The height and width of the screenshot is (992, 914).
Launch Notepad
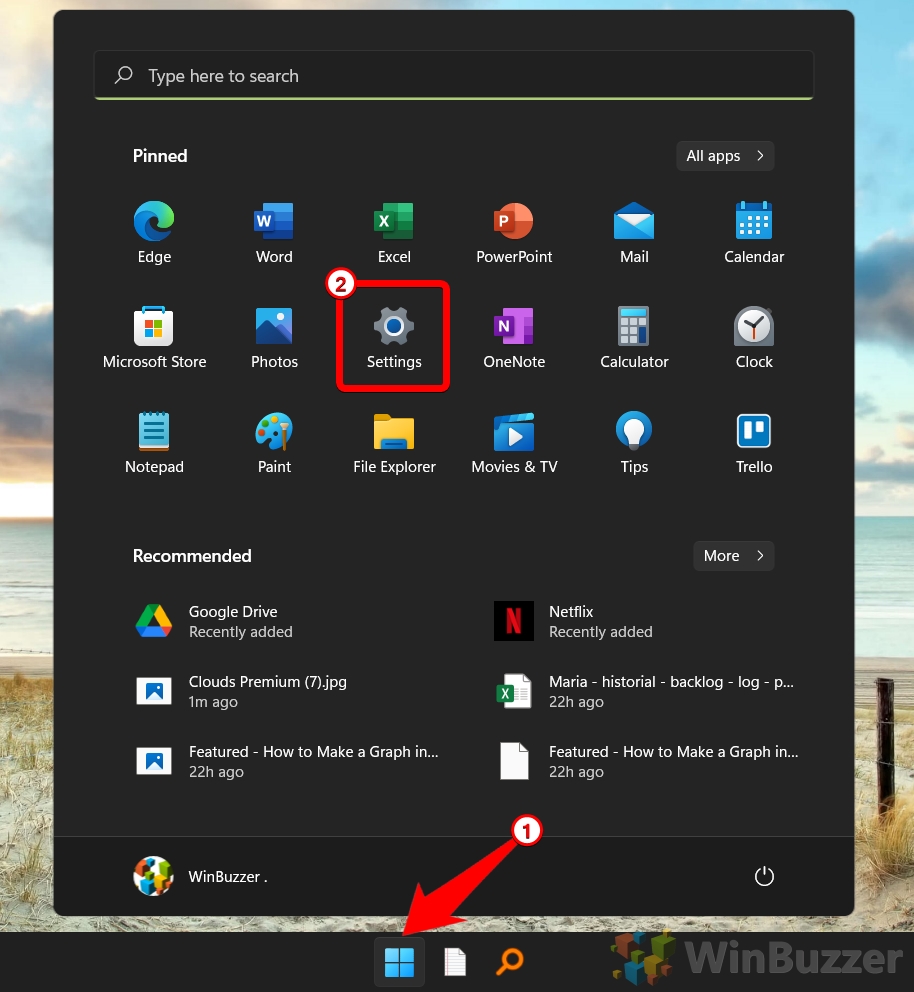pyautogui.click(x=154, y=442)
